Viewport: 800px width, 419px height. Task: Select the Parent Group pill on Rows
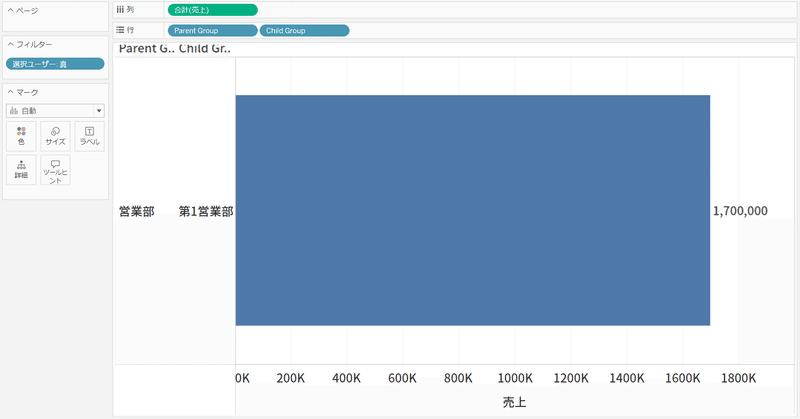pyautogui.click(x=212, y=31)
